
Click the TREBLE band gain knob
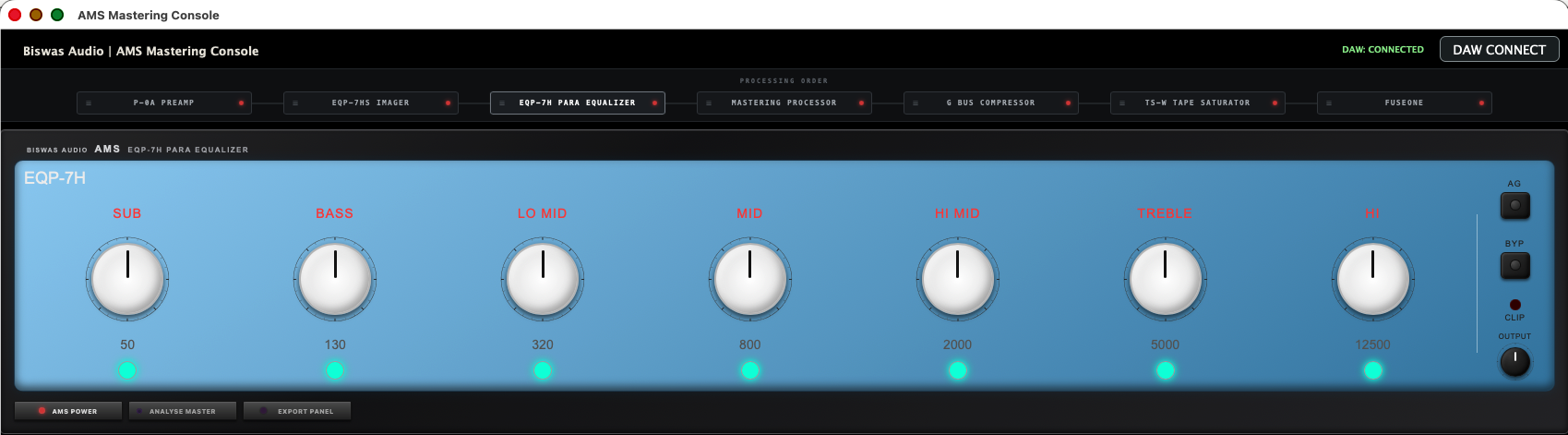click(x=1165, y=278)
